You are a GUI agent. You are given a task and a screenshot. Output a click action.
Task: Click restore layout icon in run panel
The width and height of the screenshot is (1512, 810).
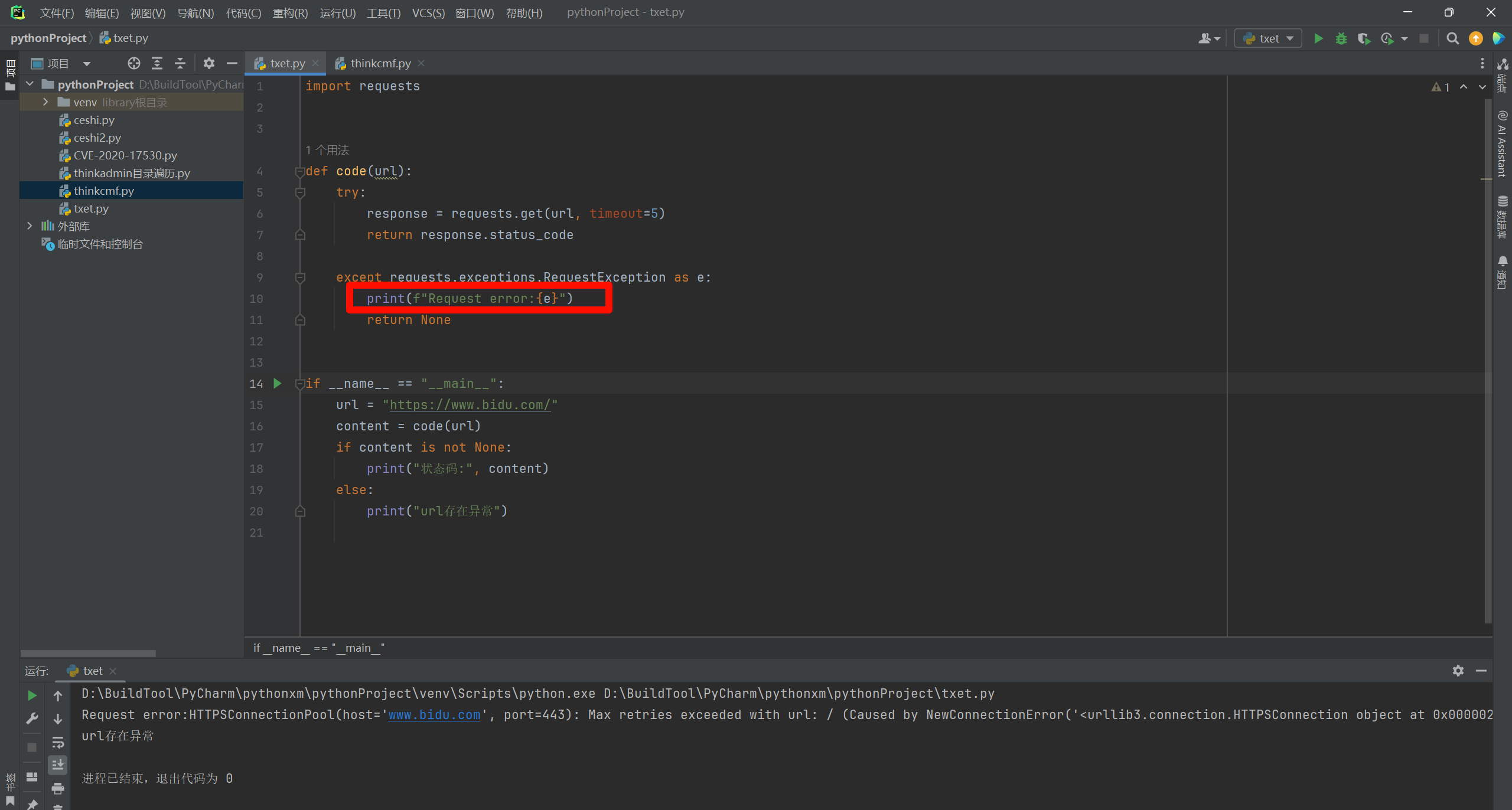click(x=32, y=776)
